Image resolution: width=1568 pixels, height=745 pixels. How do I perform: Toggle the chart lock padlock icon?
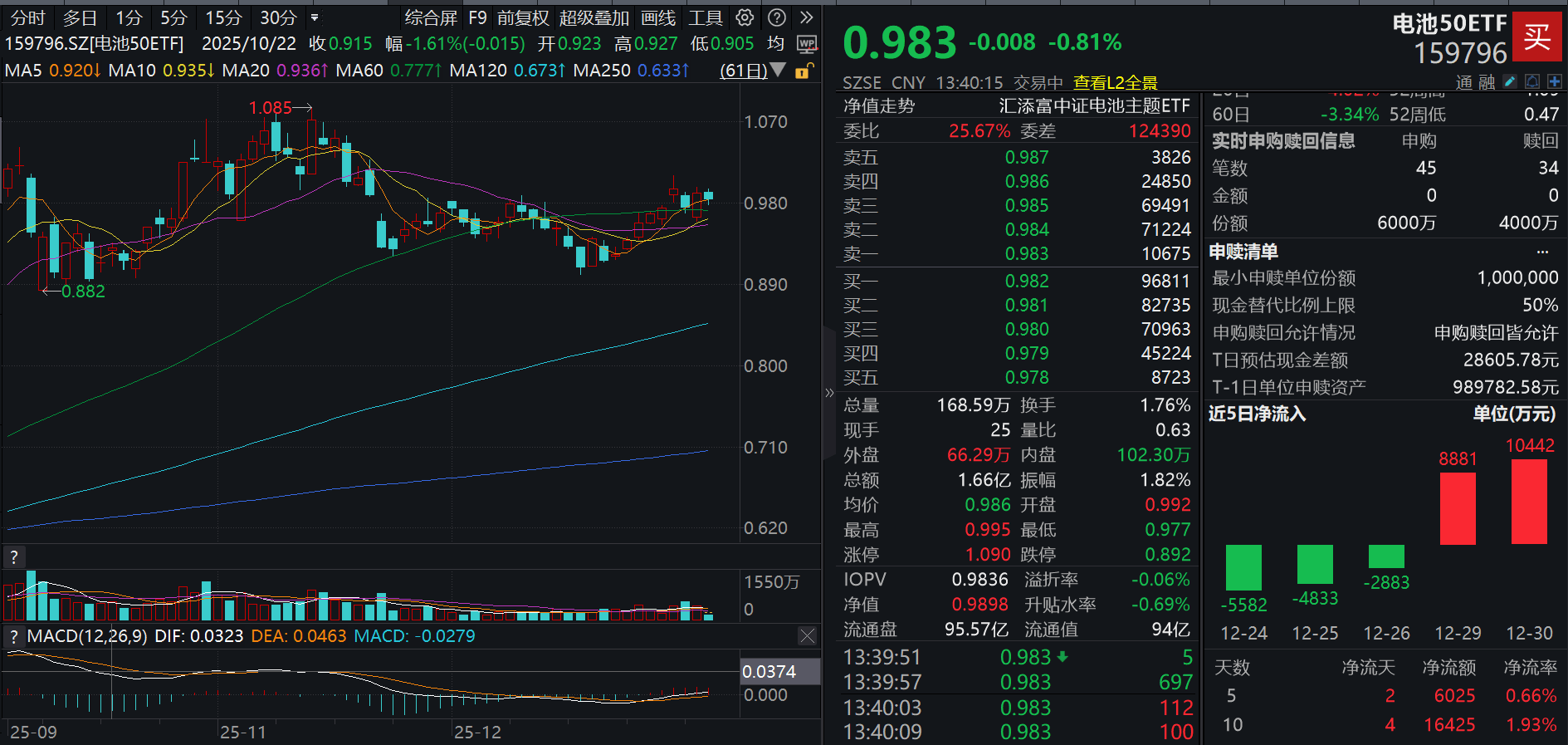803,71
